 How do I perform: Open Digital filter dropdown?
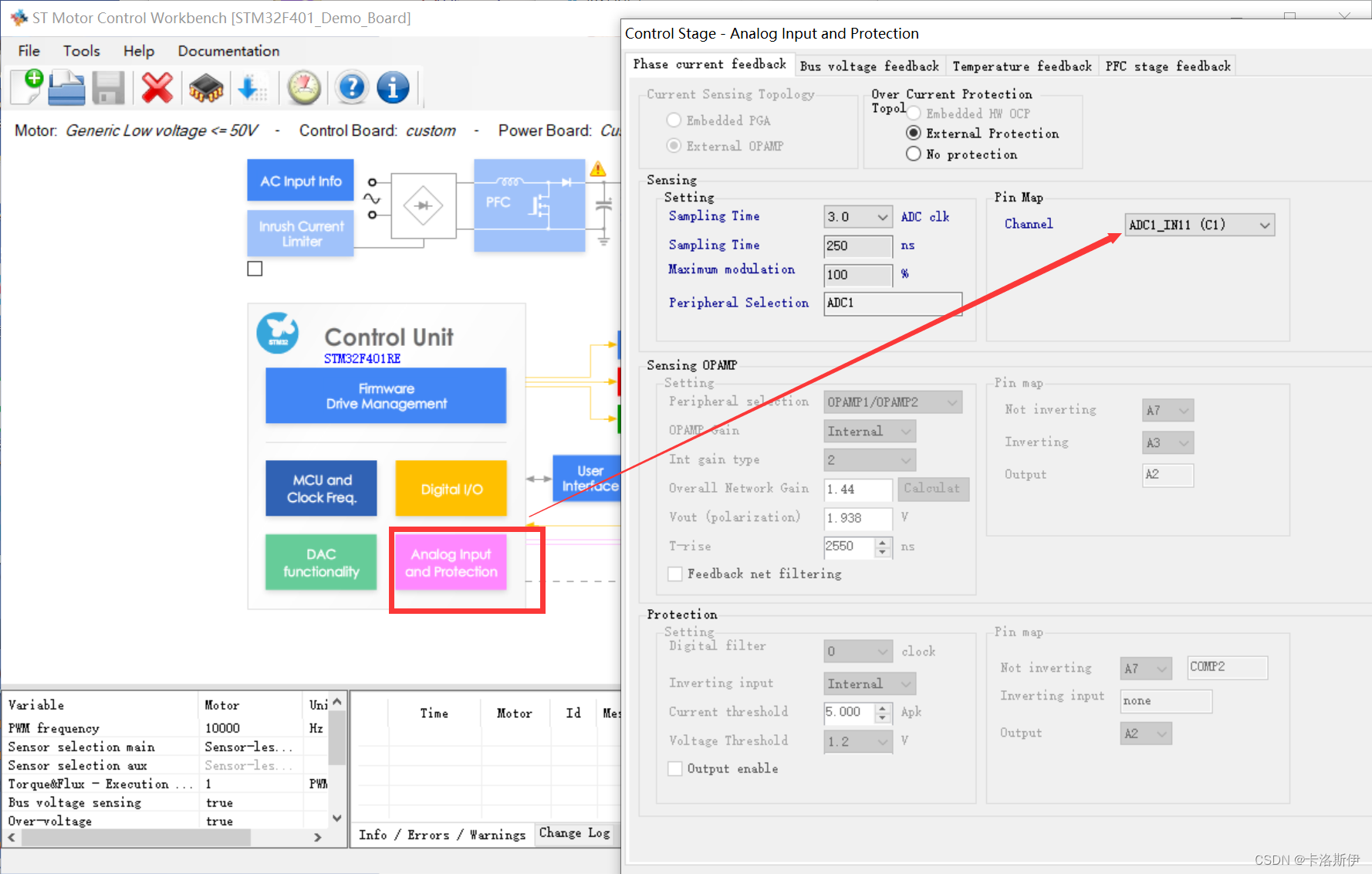tap(858, 652)
